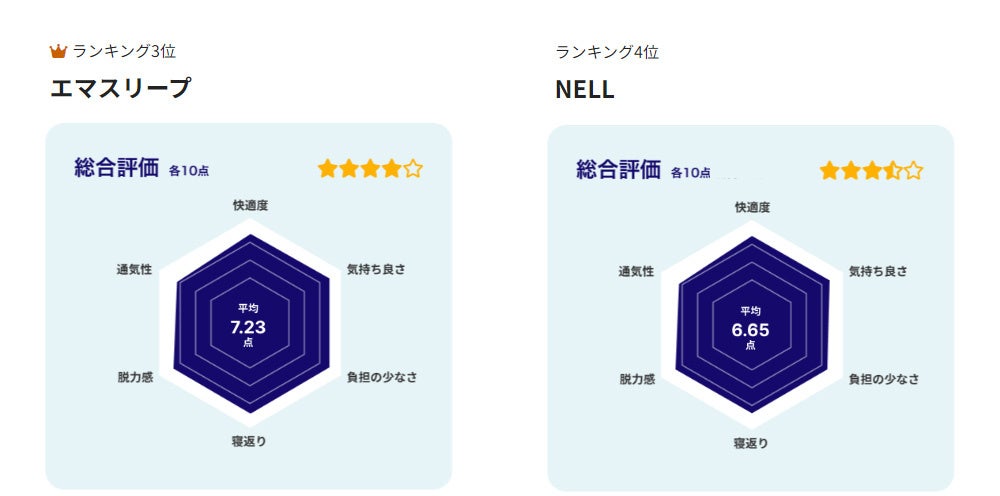Click 負担の少なさ label on NELL chart
The image size is (1000, 496).
pyautogui.click(x=884, y=379)
